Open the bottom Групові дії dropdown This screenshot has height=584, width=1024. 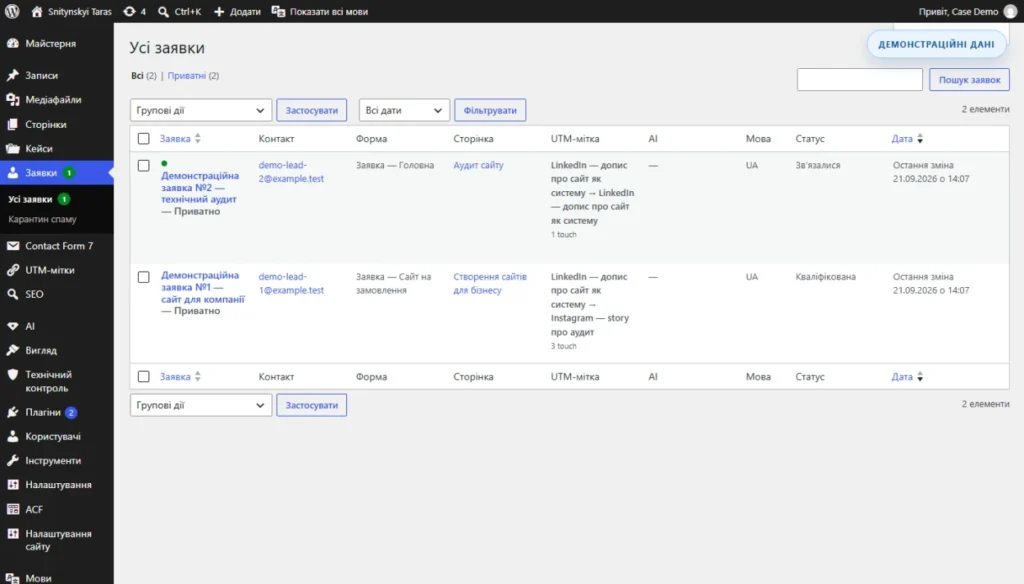[x=200, y=405]
